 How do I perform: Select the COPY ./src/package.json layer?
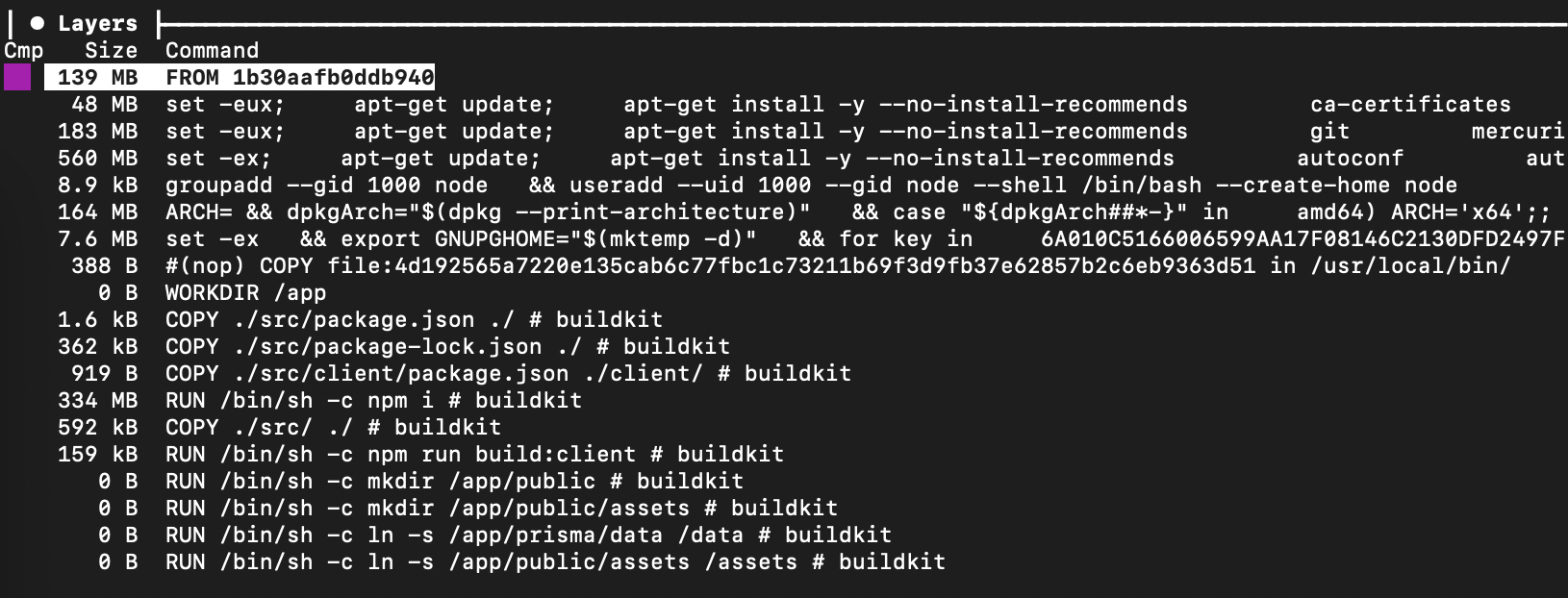click(x=414, y=319)
